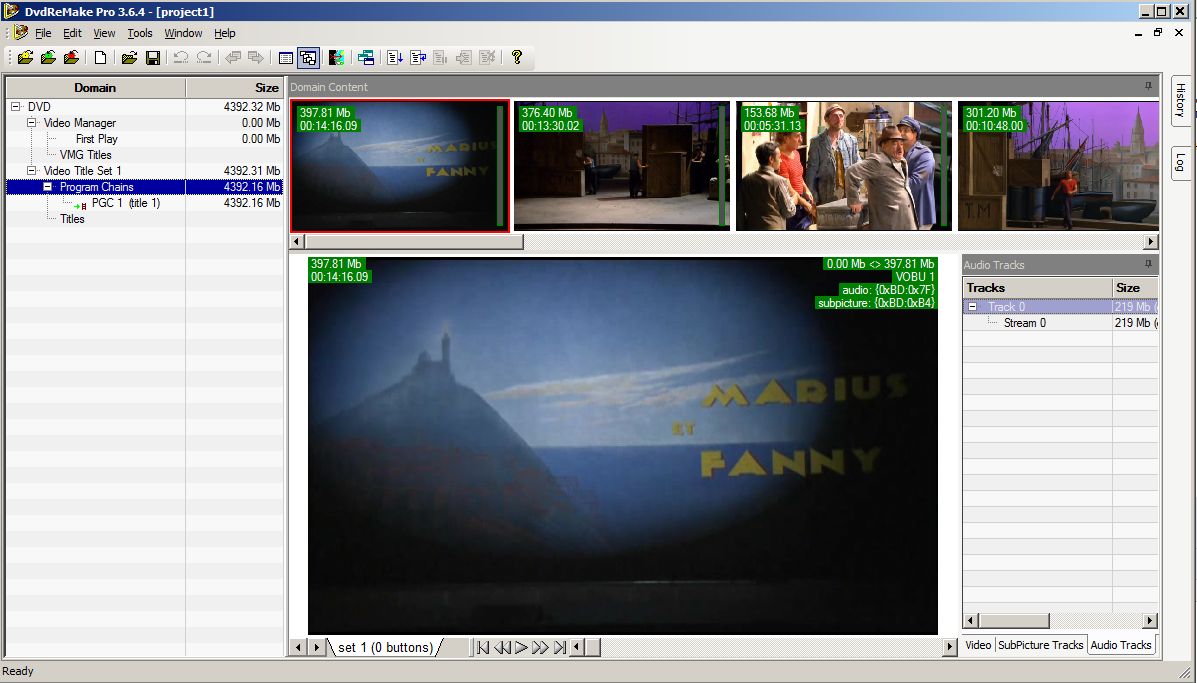Select PGC 1 (title 1) in tree
Viewport: 1197px width, 683px height.
[125, 203]
